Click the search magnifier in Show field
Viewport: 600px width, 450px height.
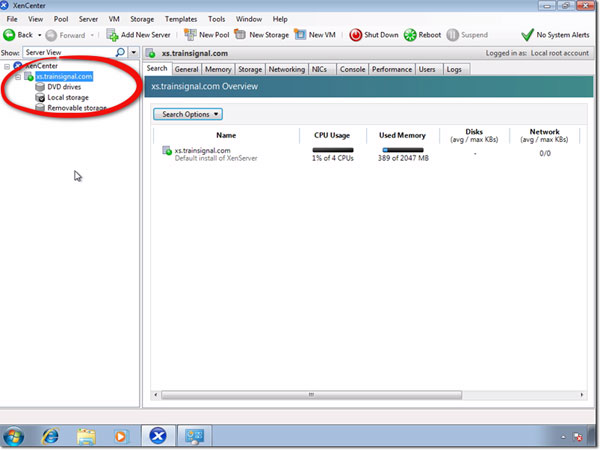120,52
